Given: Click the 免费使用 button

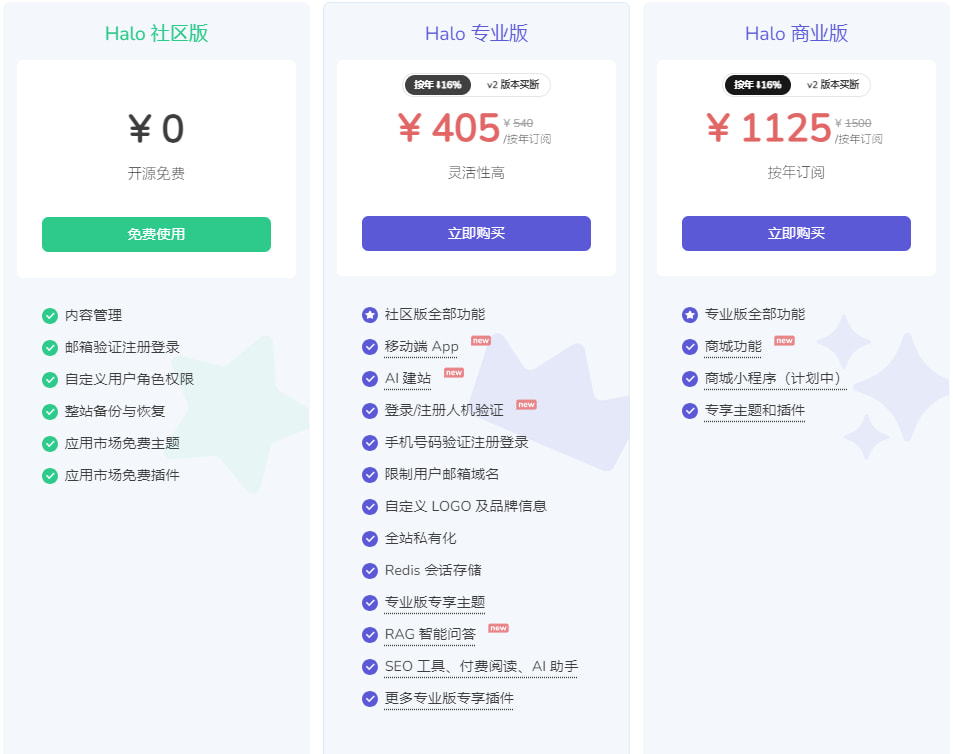Looking at the screenshot, I should pos(156,234).
